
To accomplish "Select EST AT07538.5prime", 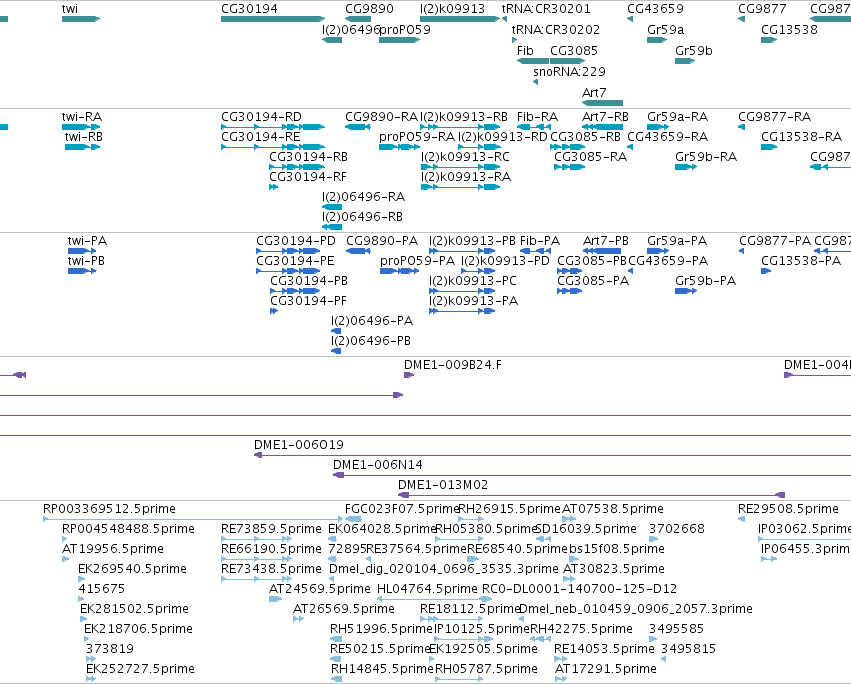I will [569, 519].
